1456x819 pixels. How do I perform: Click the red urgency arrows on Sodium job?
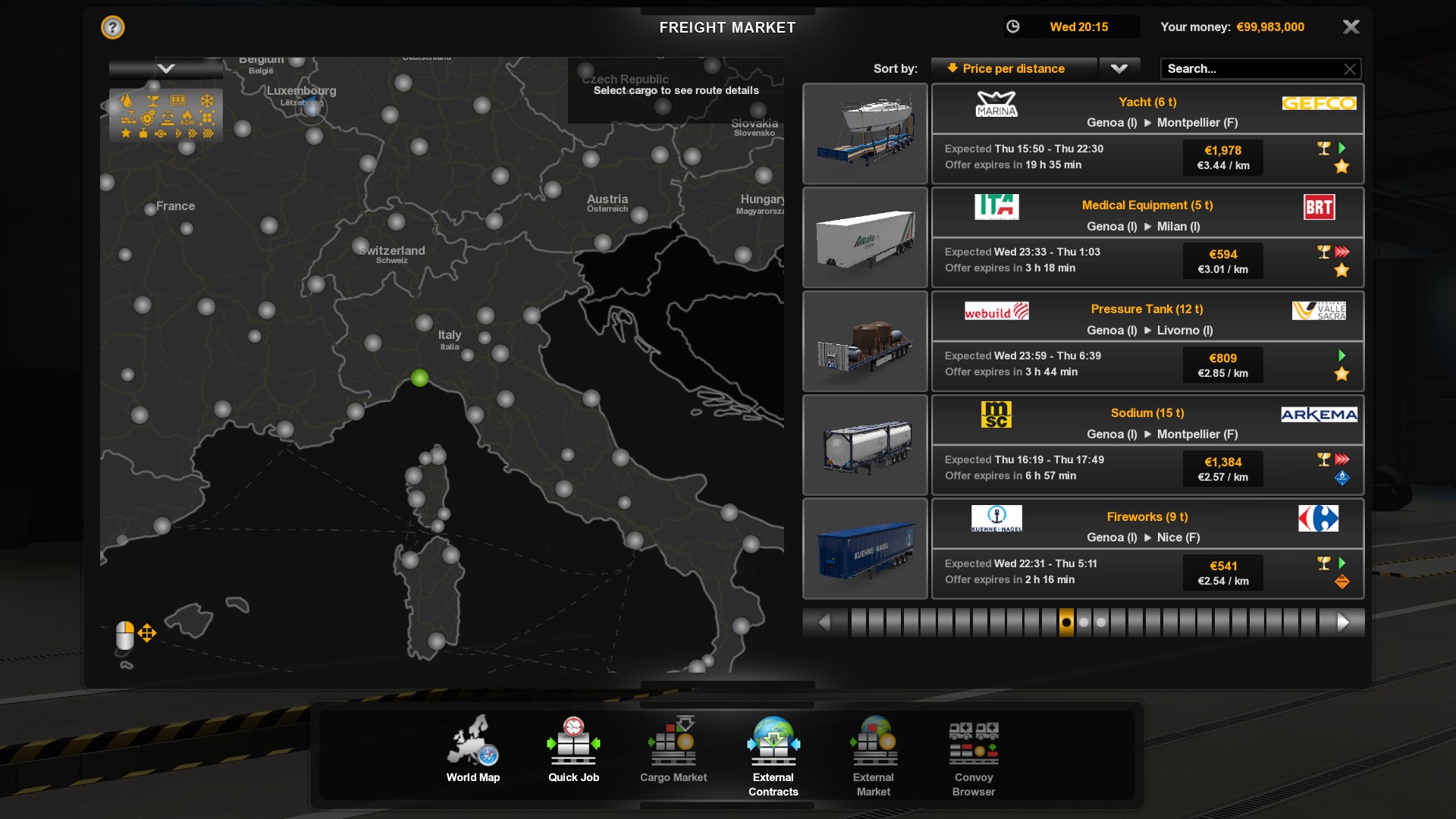coord(1341,459)
